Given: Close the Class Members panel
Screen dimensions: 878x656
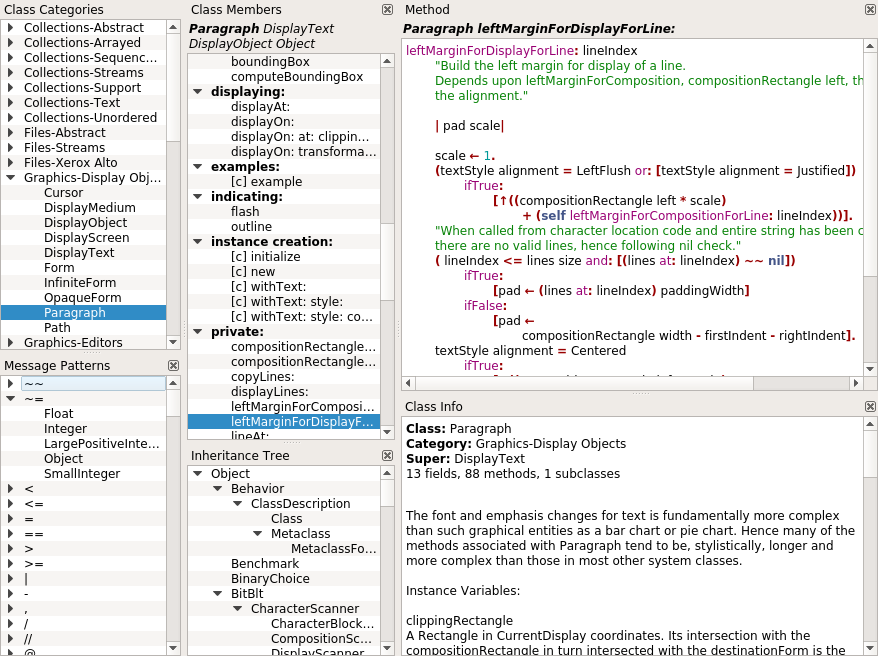Looking at the screenshot, I should tap(387, 10).
